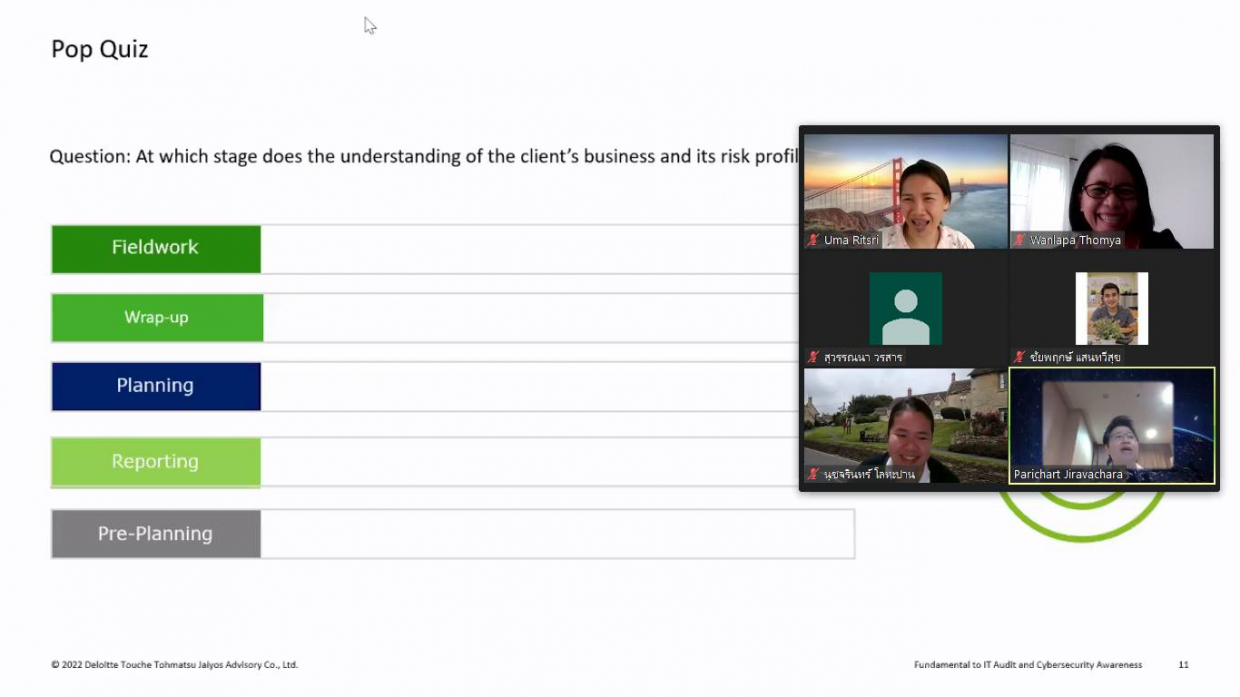The image size is (1240, 697).
Task: Click muted mic icon beside นุชจรินทร์ โลหะปาน
Action: (x=813, y=474)
